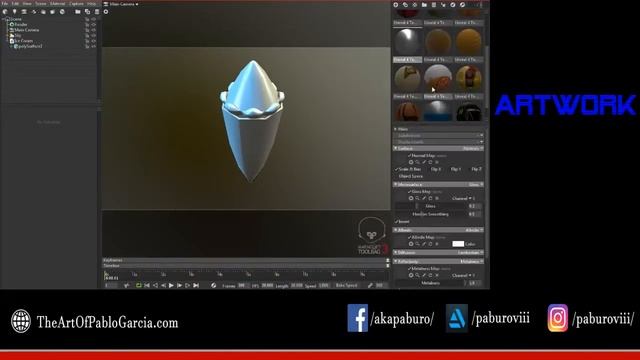Click the light bulb icon in scene toolbar
This screenshot has width=640, height=360.
14,12
